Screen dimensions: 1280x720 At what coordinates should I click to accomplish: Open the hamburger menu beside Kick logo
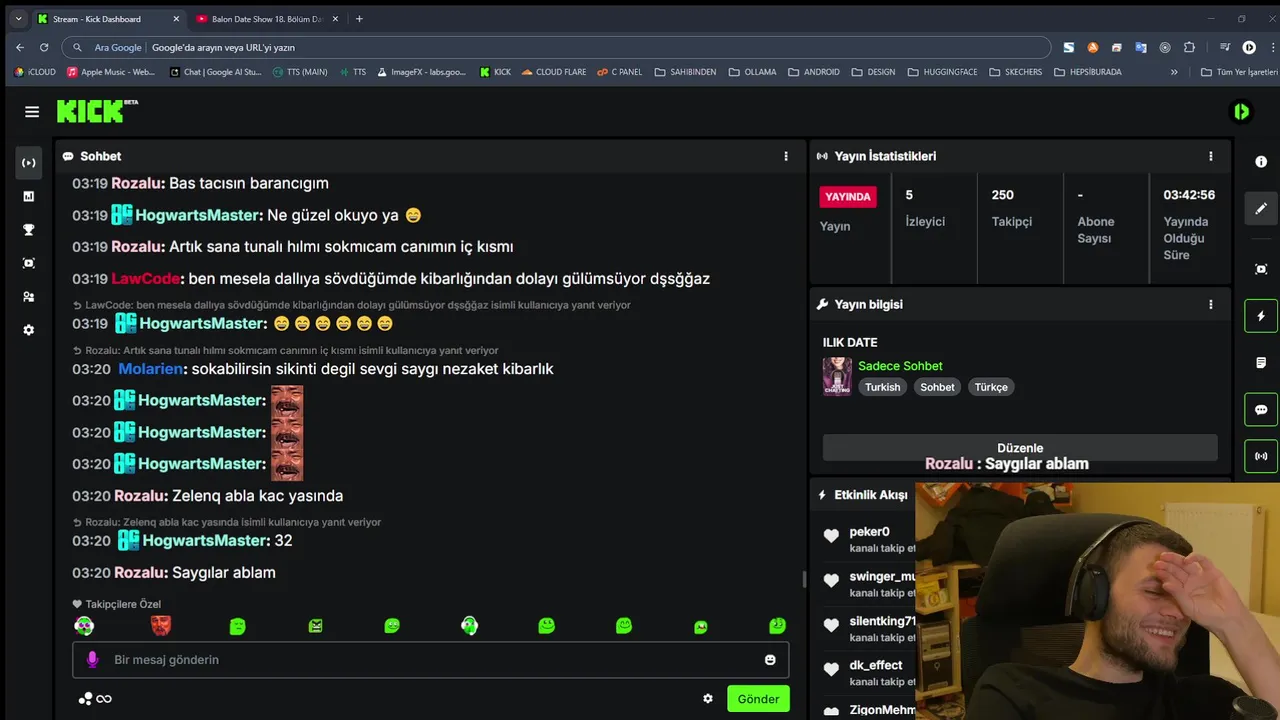point(32,112)
